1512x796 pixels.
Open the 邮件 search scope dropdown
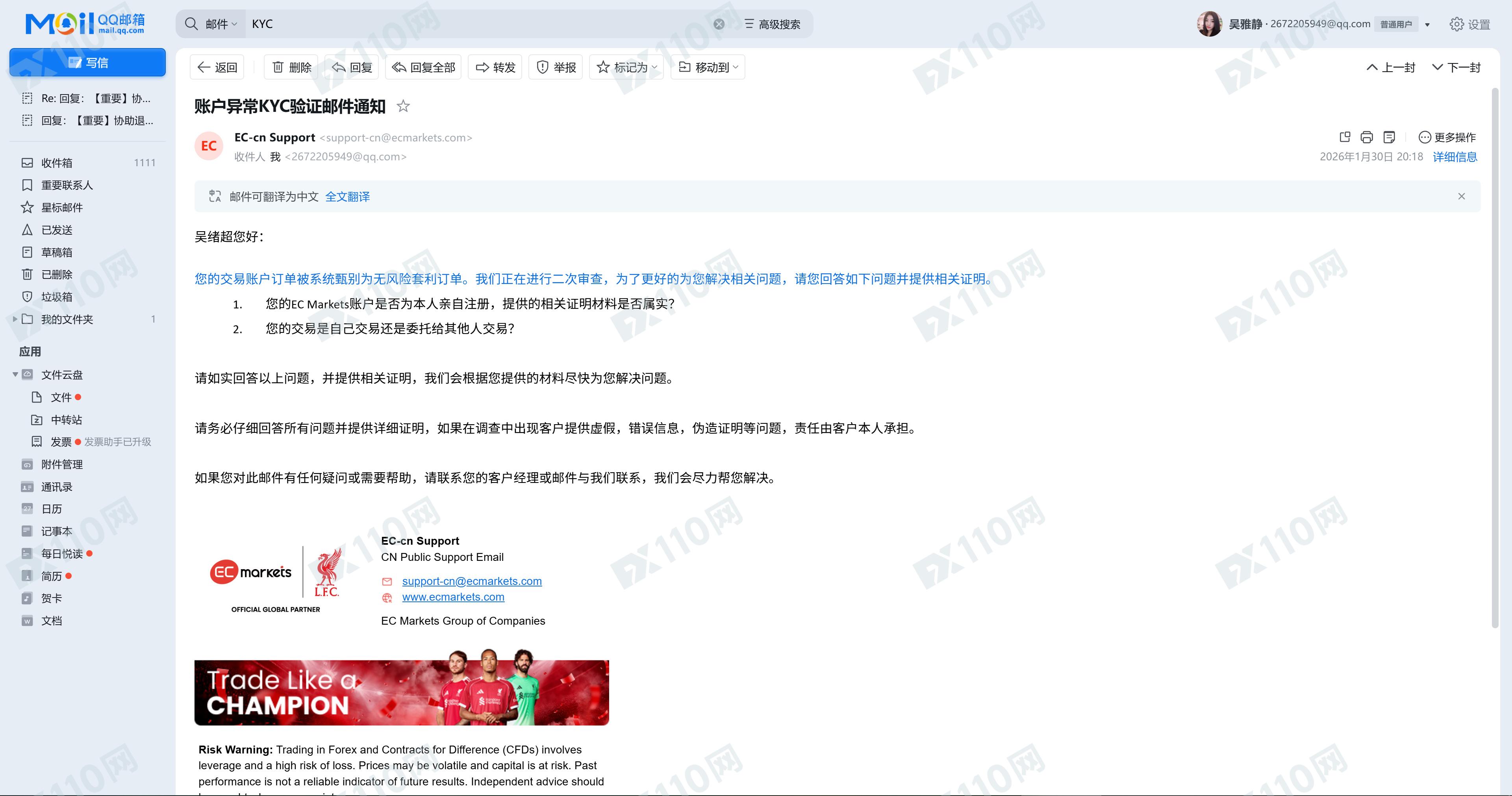tap(220, 24)
